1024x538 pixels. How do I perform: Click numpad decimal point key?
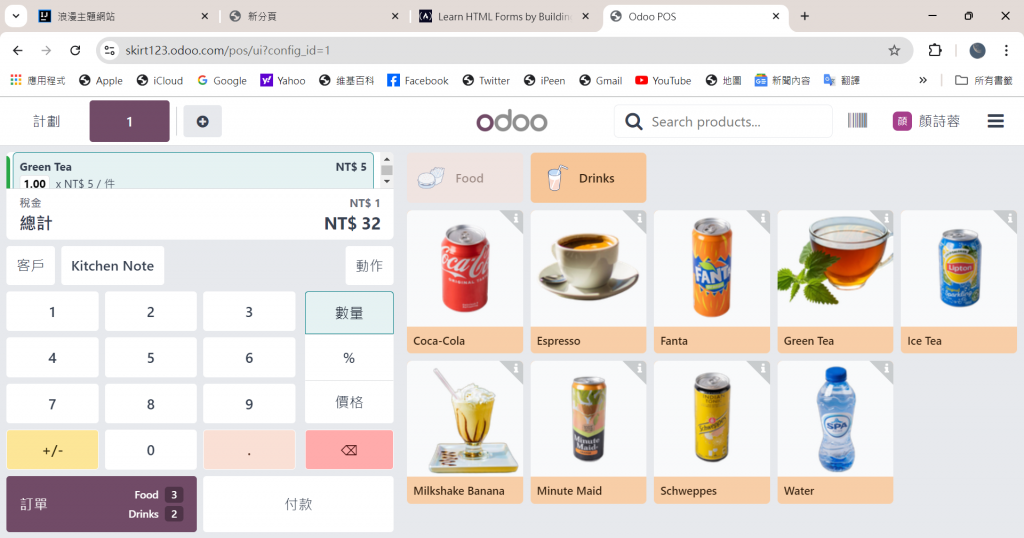coord(249,450)
